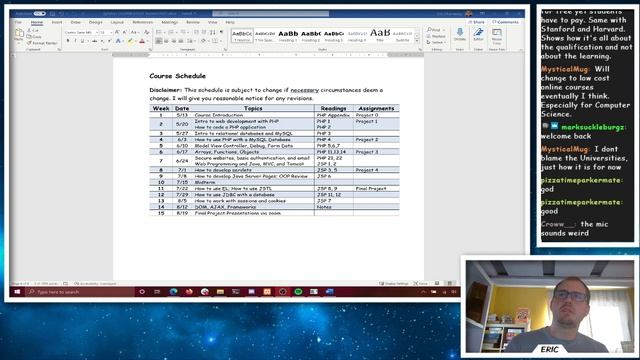Click the Bullets list icon

tap(158, 32)
